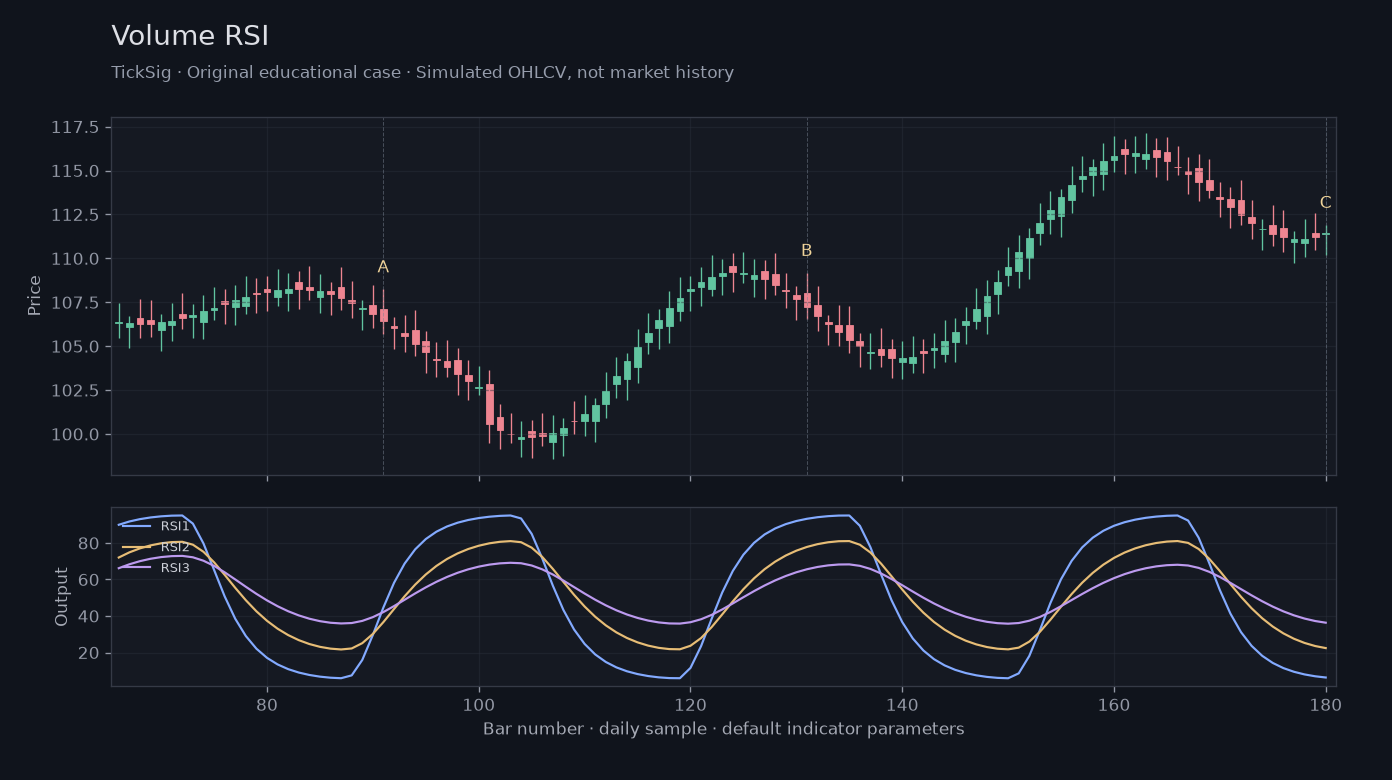This screenshot has width=1392, height=780.
Task: Click the RSI2 legend entry
Action: click(x=155, y=547)
